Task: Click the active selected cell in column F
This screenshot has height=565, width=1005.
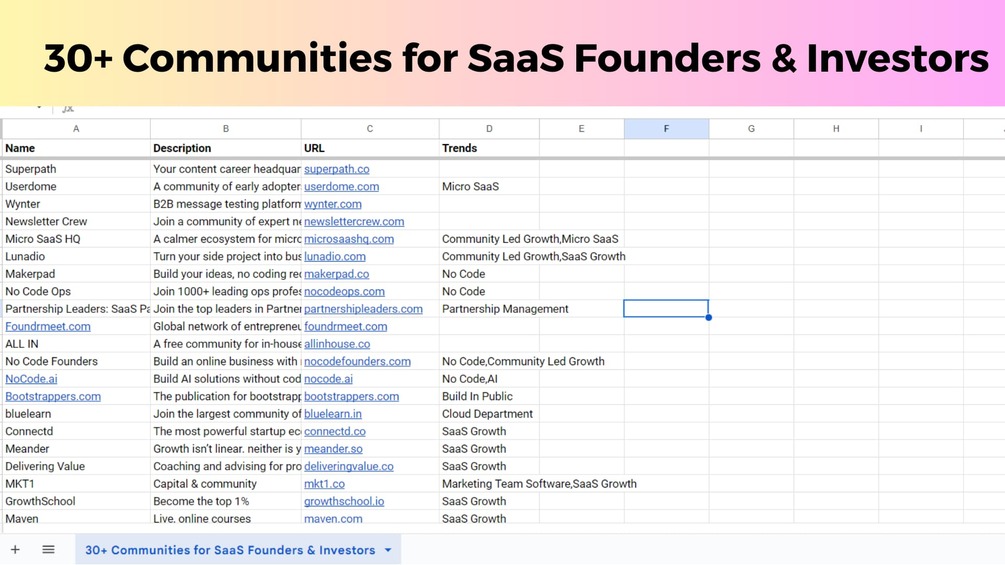Action: click(x=666, y=309)
